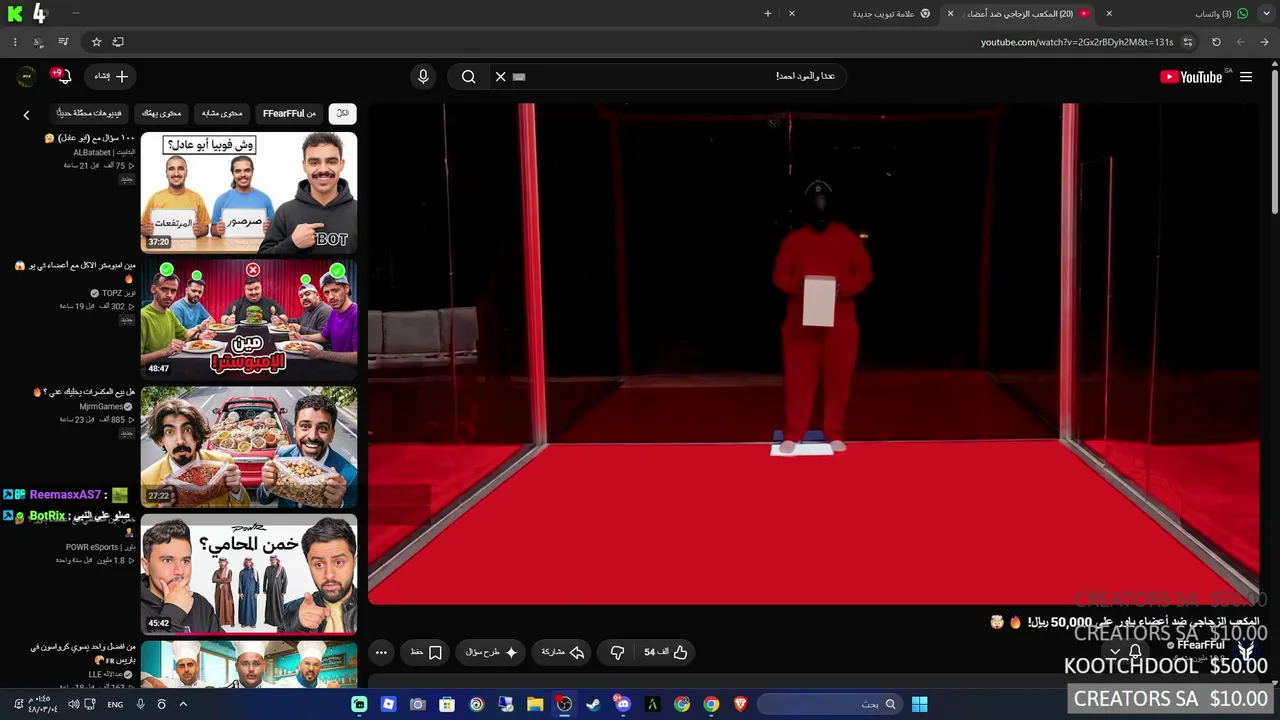Bookmark this page with the star icon

[96, 42]
